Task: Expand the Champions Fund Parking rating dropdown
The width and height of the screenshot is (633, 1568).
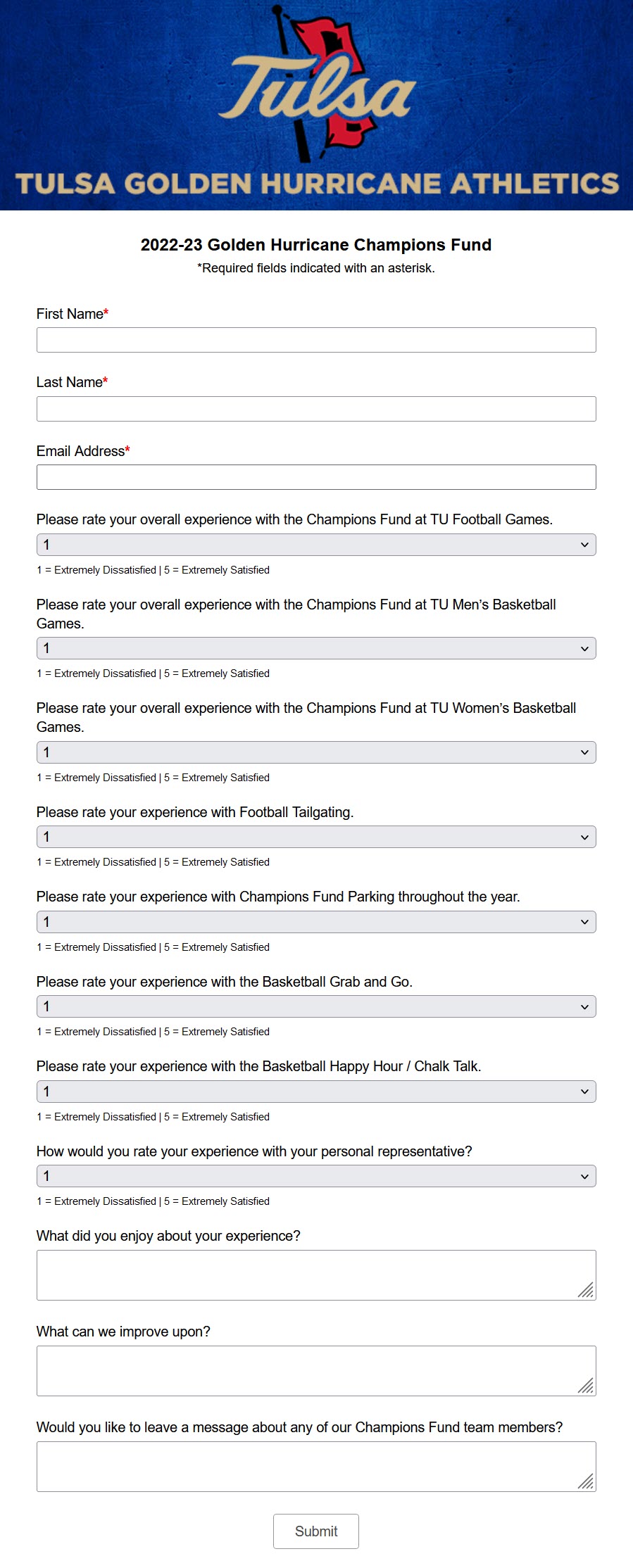Action: tap(316, 922)
